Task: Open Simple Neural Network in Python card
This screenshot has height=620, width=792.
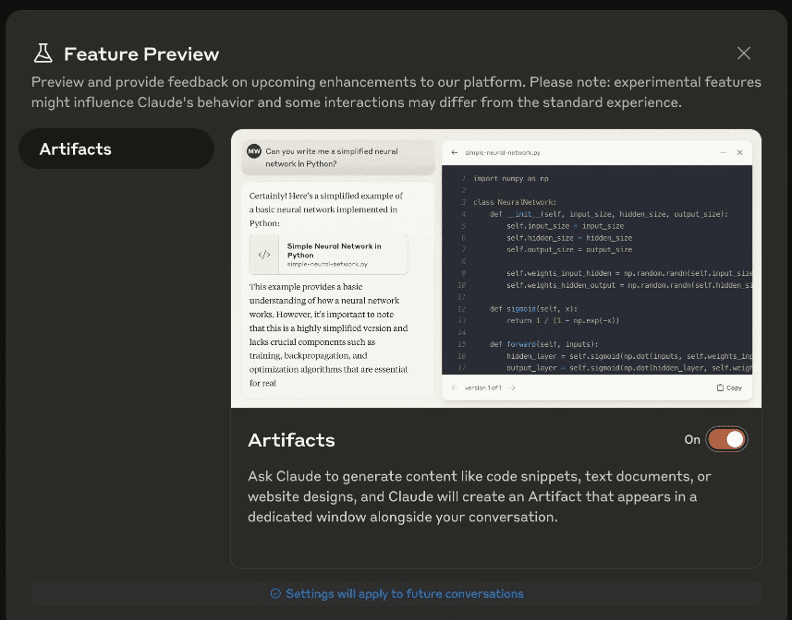Action: click(x=328, y=255)
